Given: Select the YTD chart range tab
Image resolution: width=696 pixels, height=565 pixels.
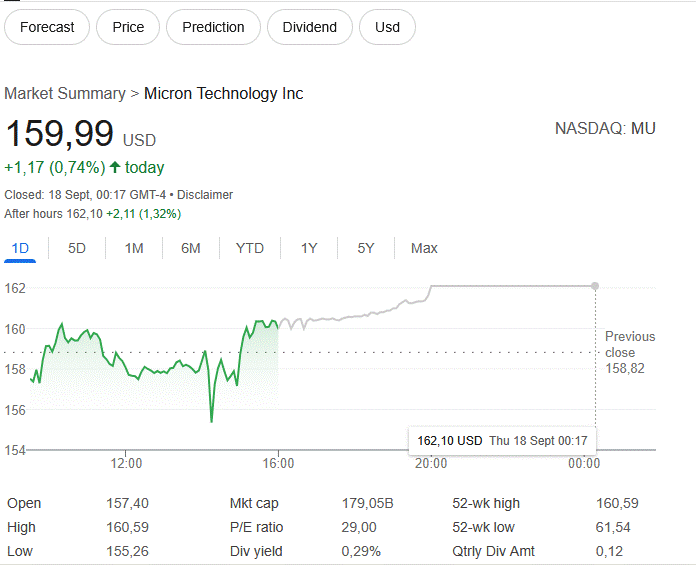Looking at the screenshot, I should (250, 248).
